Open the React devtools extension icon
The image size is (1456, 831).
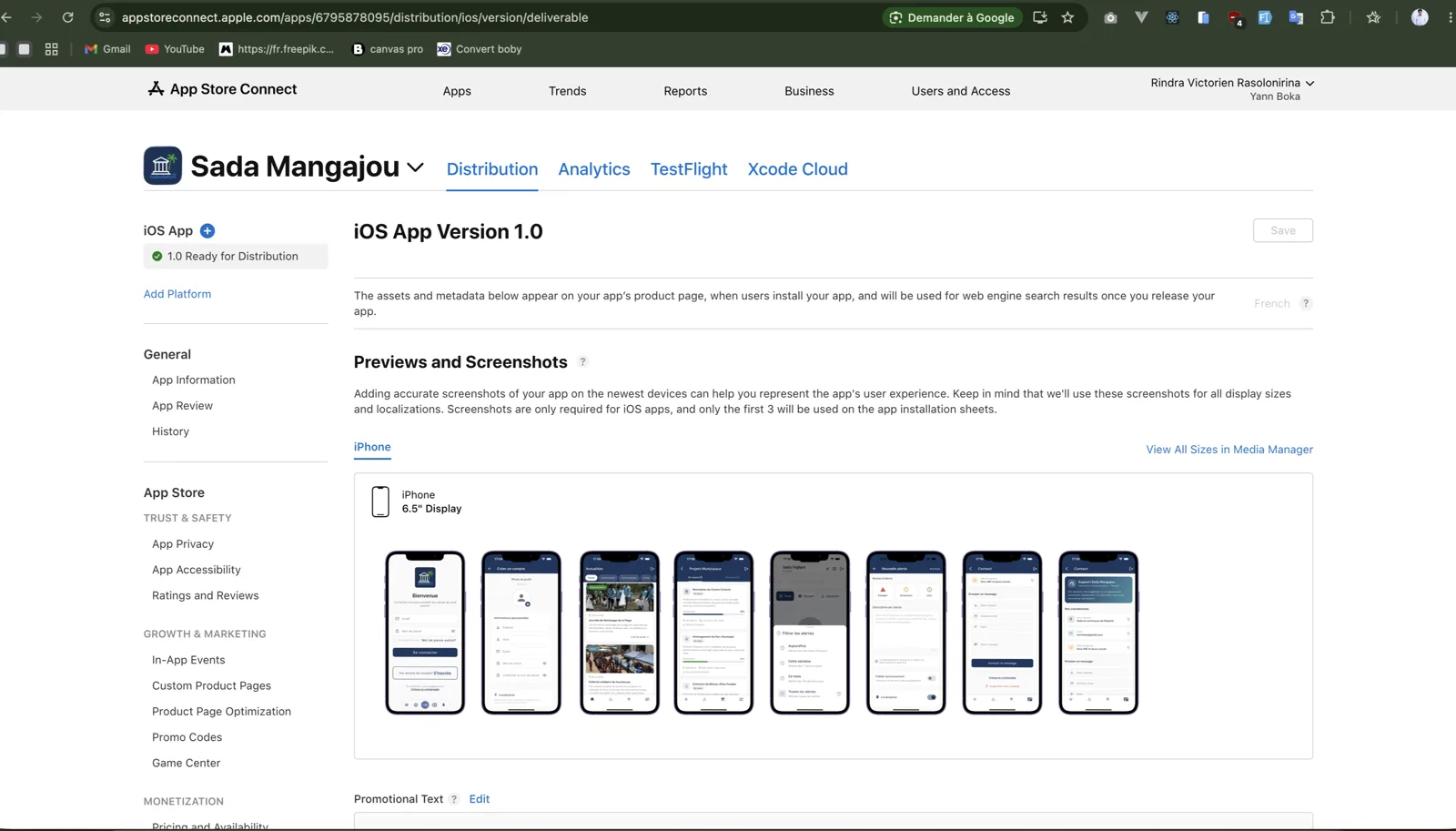tap(1172, 17)
